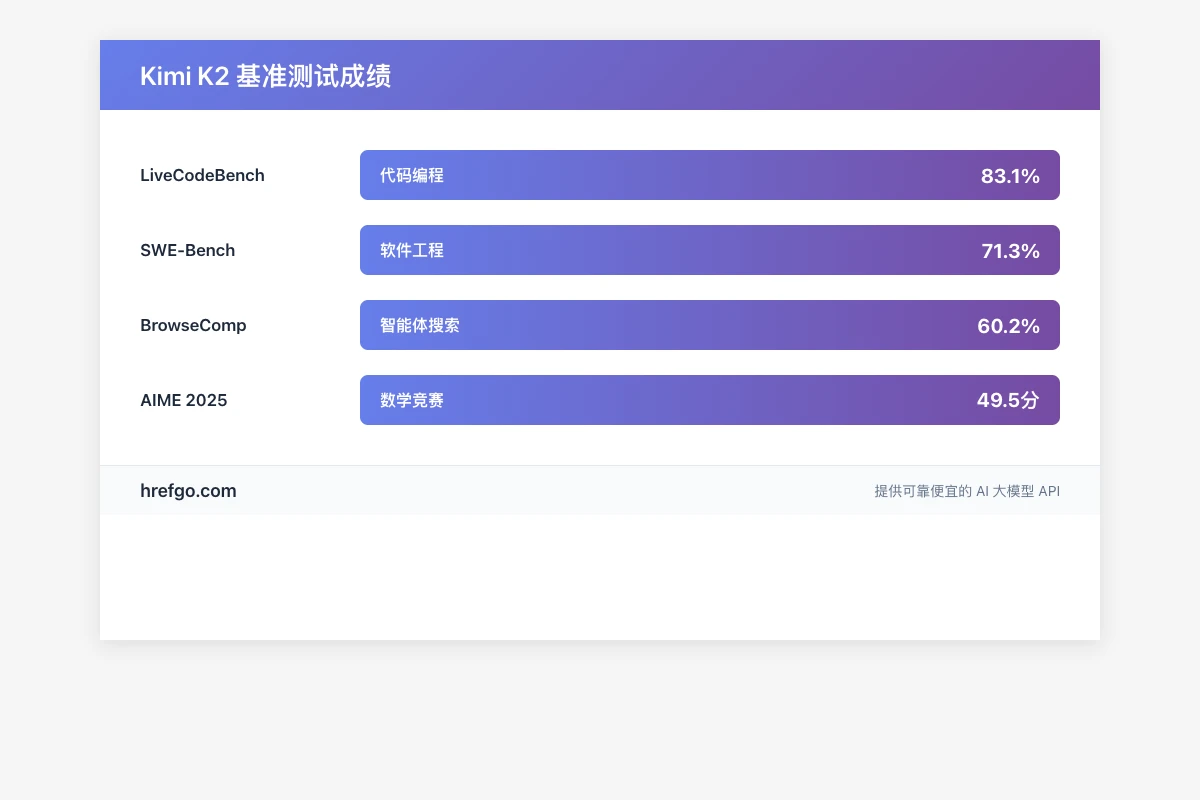The height and width of the screenshot is (800, 1200).
Task: Click the 数学竞赛 progress bar
Action: pyautogui.click(x=710, y=400)
